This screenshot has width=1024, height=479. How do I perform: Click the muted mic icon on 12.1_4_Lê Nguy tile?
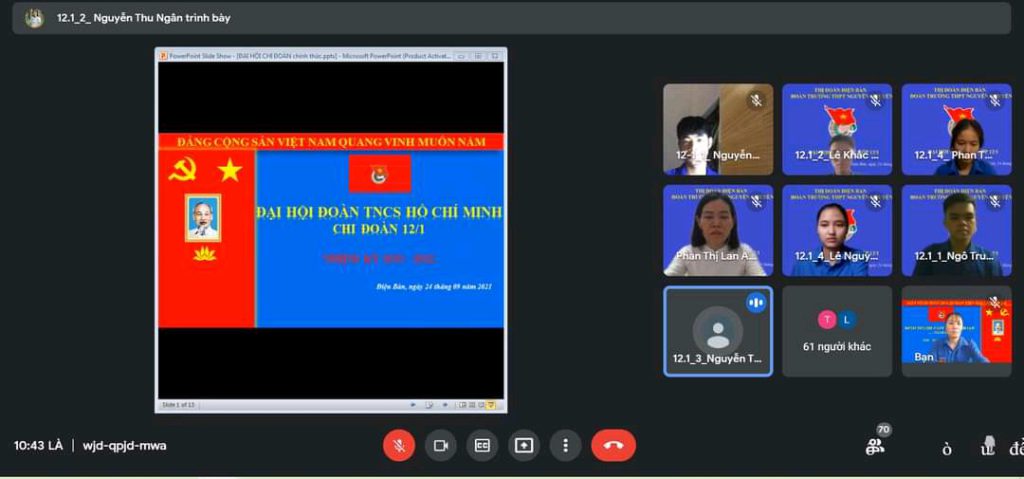point(875,202)
